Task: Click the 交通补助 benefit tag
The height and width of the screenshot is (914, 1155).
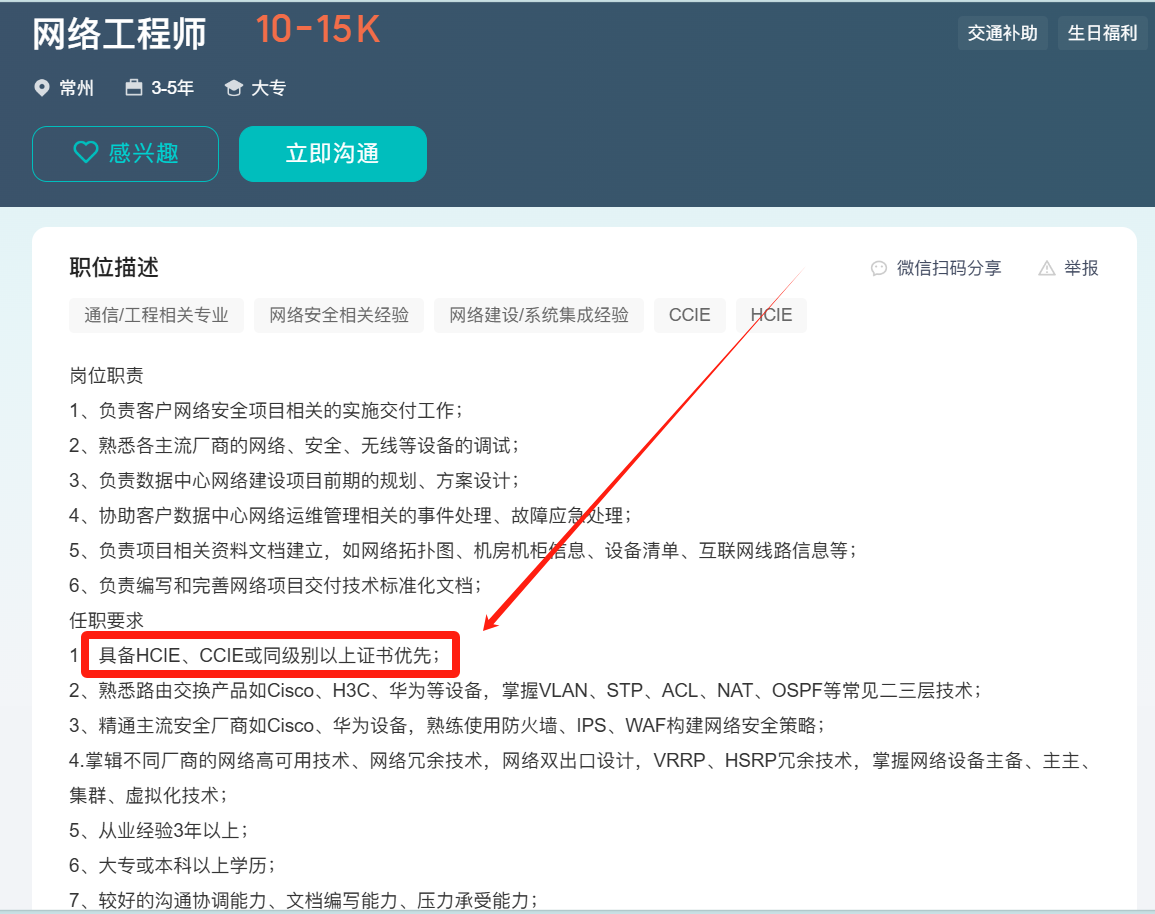Action: (1002, 33)
